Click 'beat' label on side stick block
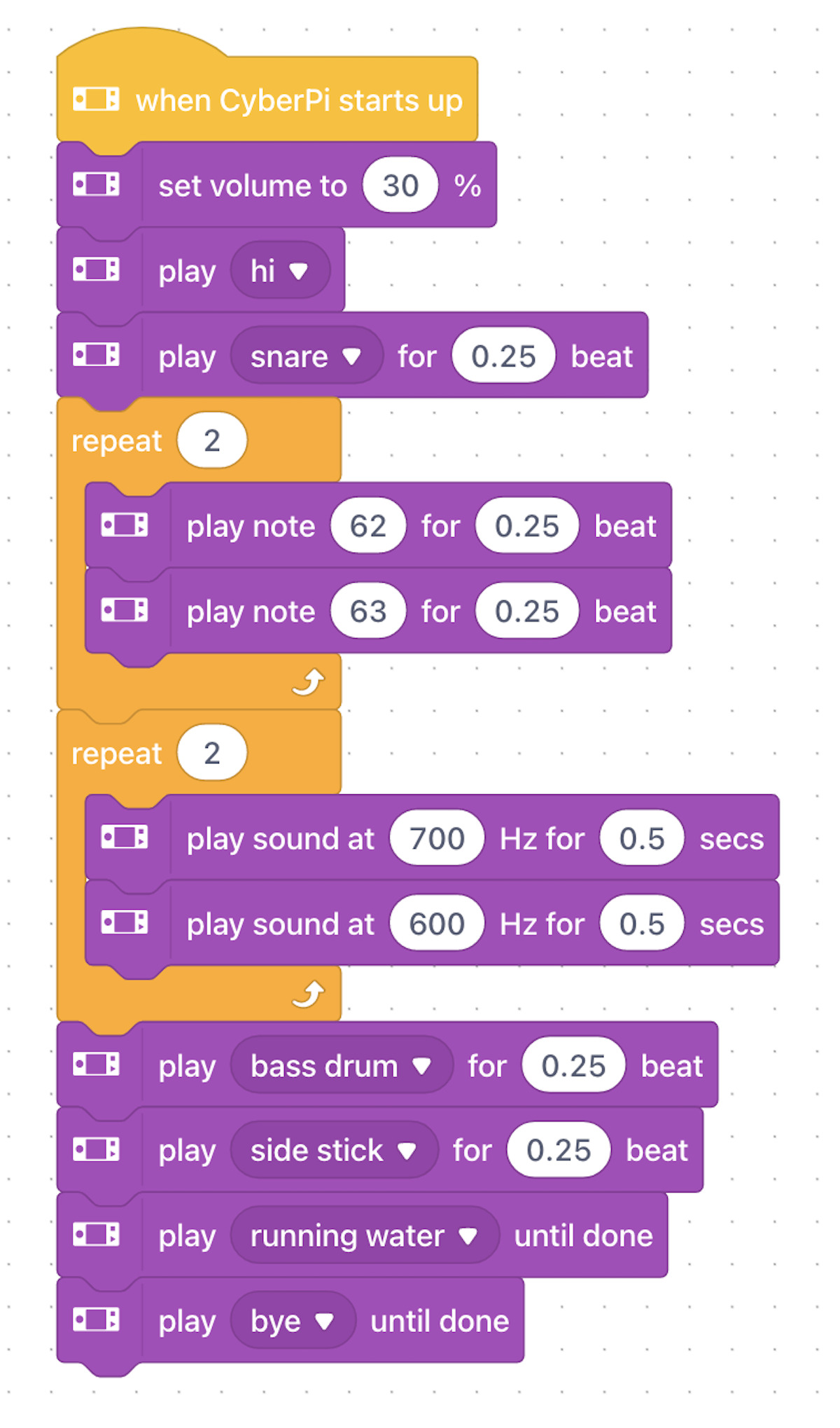The image size is (840, 1428). (657, 1151)
